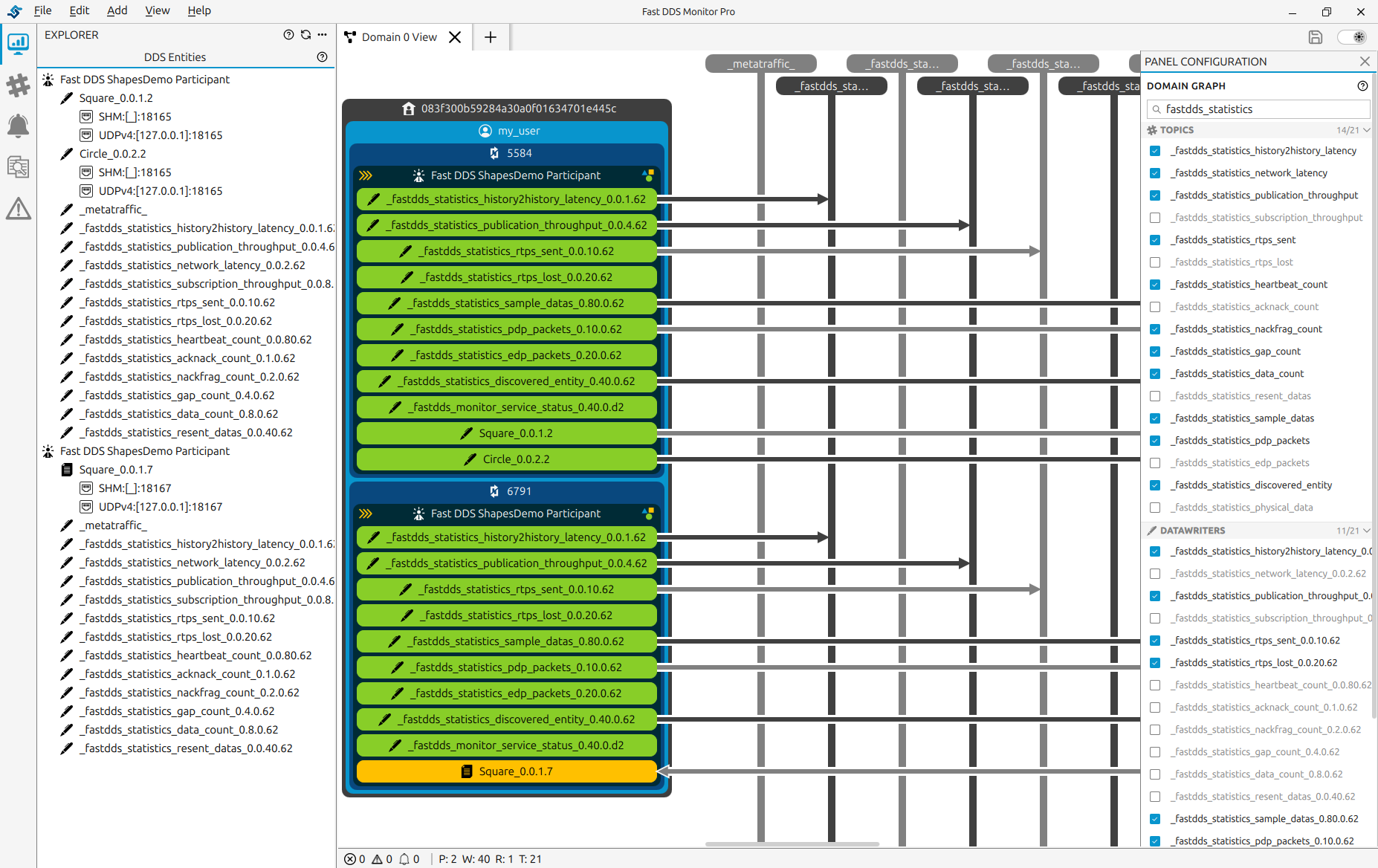Click warning count icon in status bar
This screenshot has height=868, width=1378.
(x=378, y=859)
